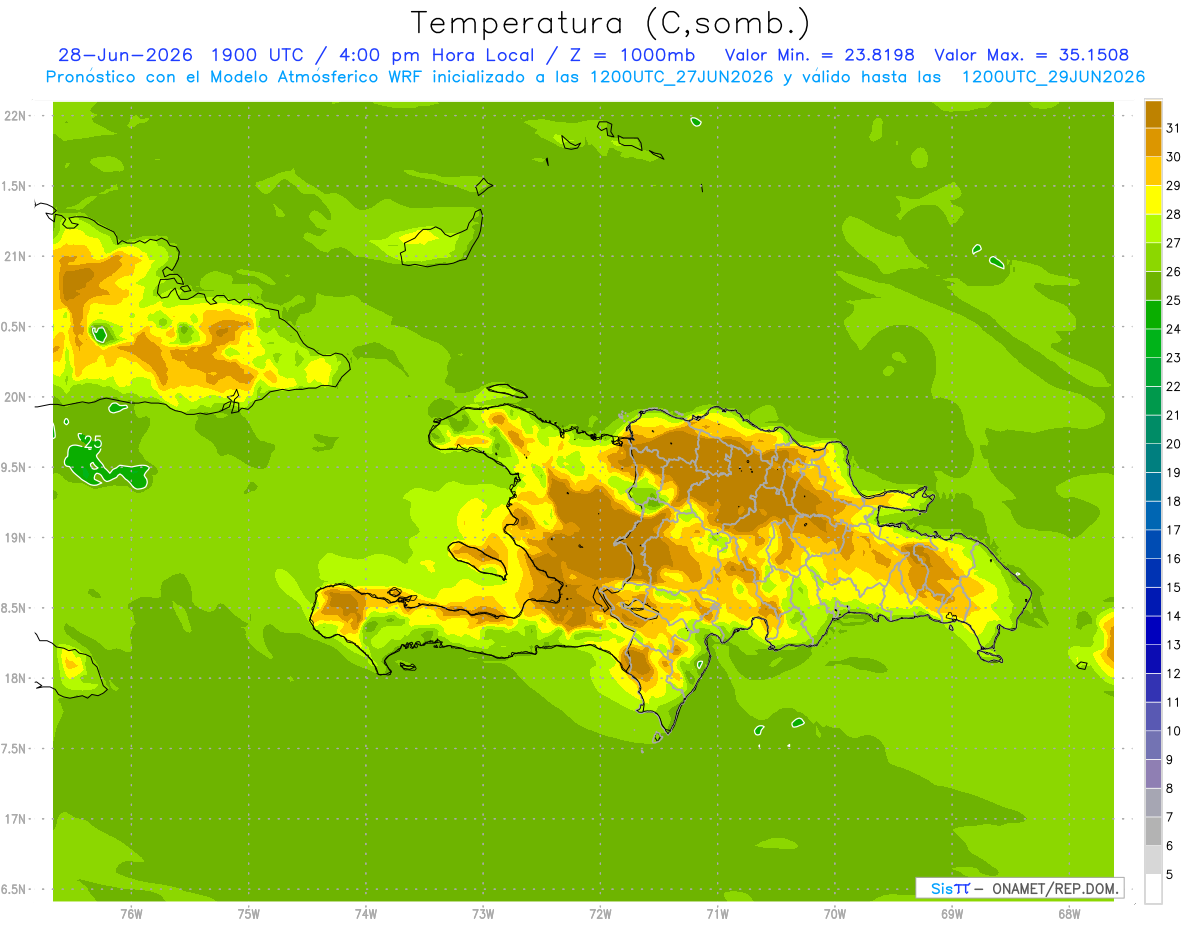Click the "22N" latitude axis label
Viewport: 1200px width, 927px height.
(16, 116)
